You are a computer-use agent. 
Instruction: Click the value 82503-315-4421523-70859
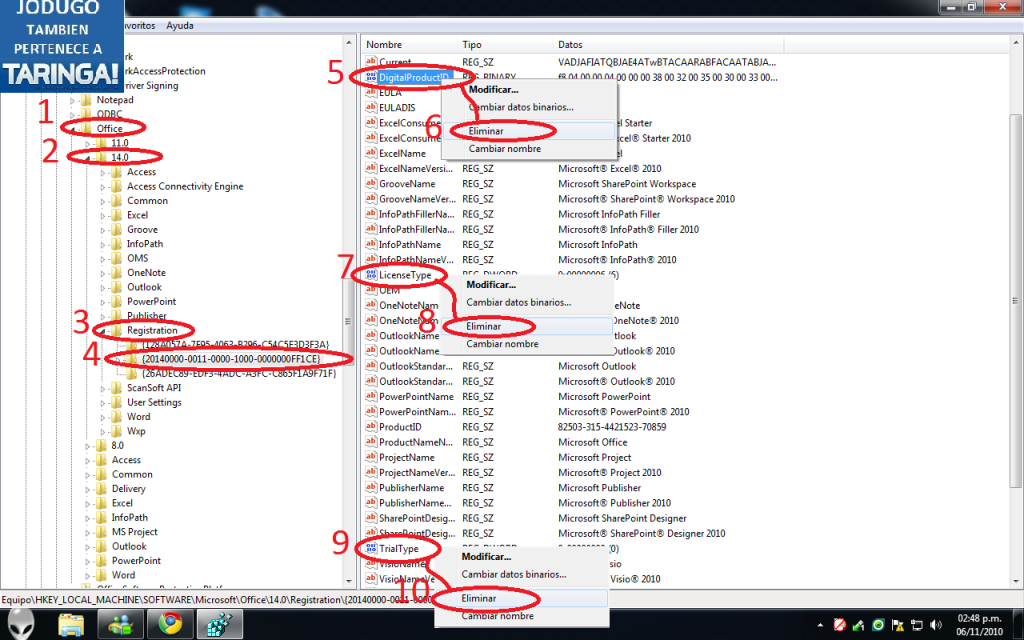click(612, 427)
